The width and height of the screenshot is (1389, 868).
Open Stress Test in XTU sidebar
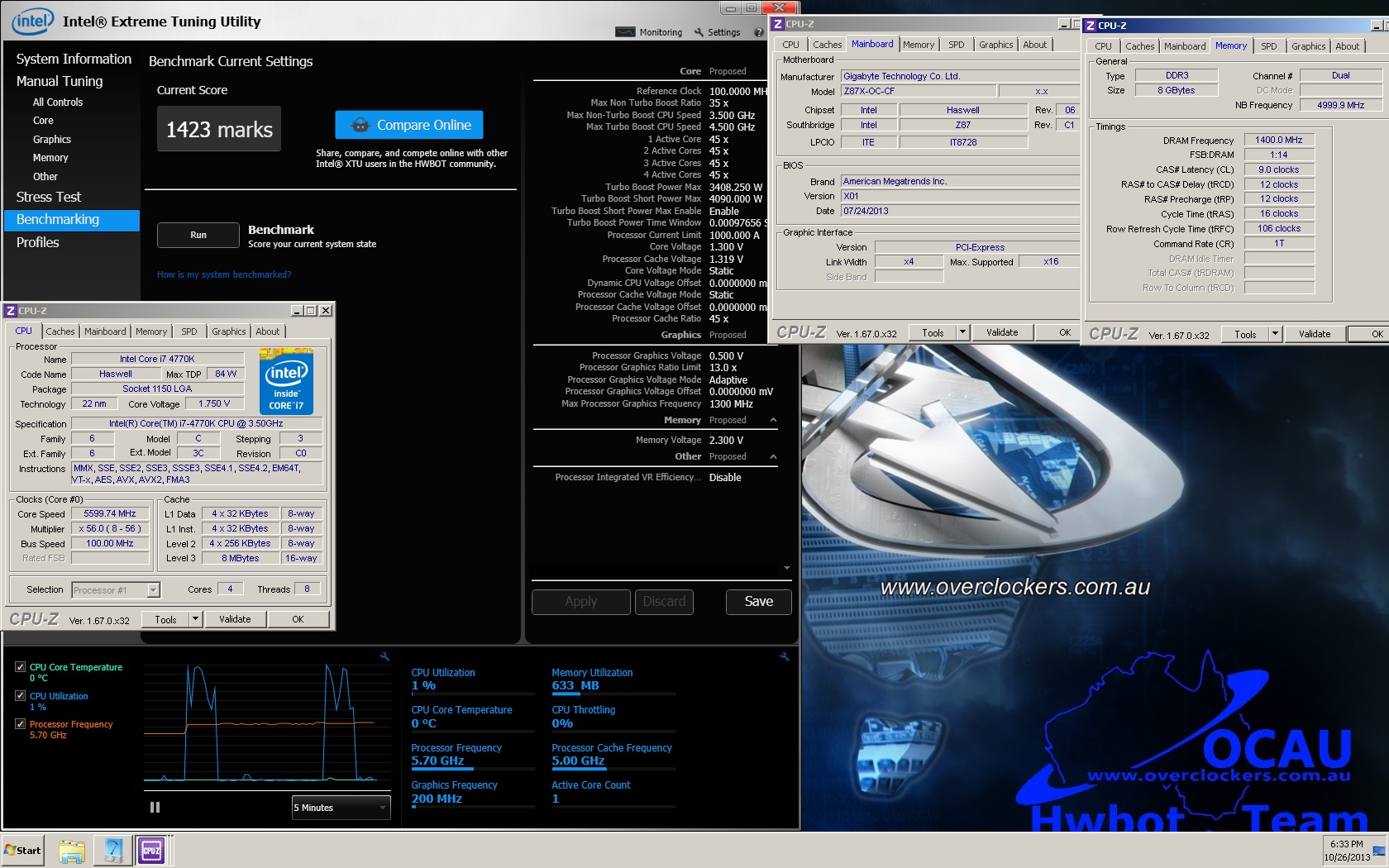point(49,197)
